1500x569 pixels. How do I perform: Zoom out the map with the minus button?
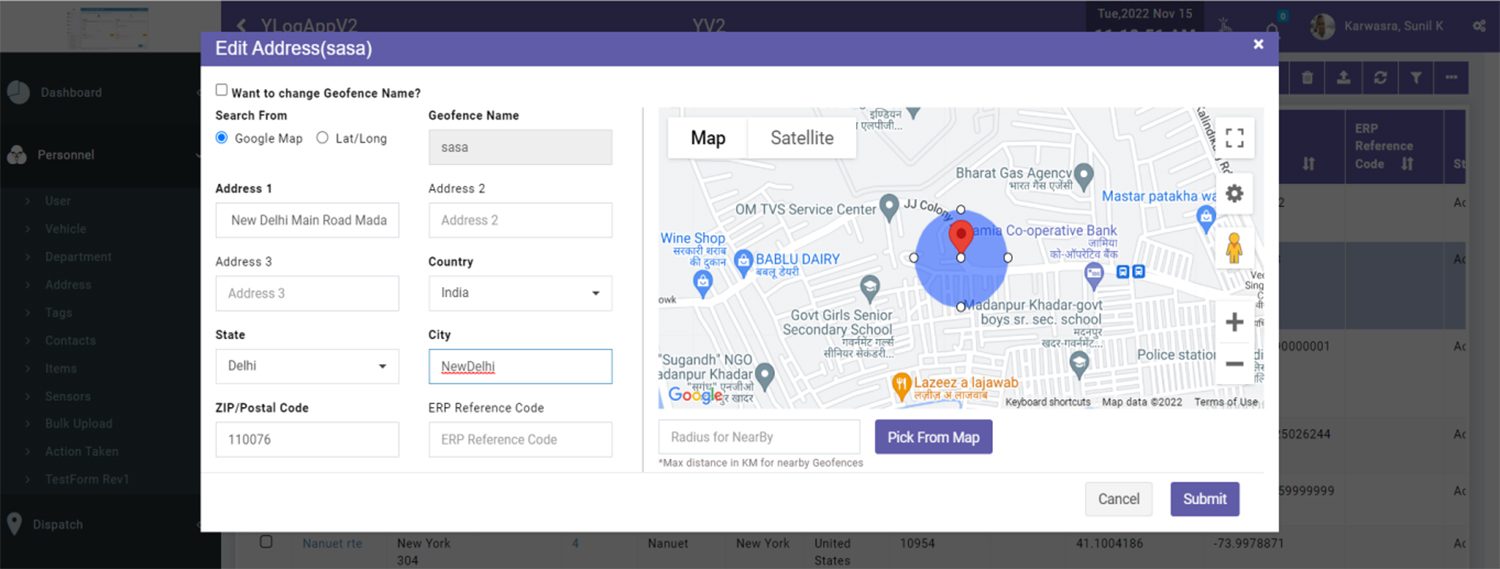pyautogui.click(x=1235, y=364)
